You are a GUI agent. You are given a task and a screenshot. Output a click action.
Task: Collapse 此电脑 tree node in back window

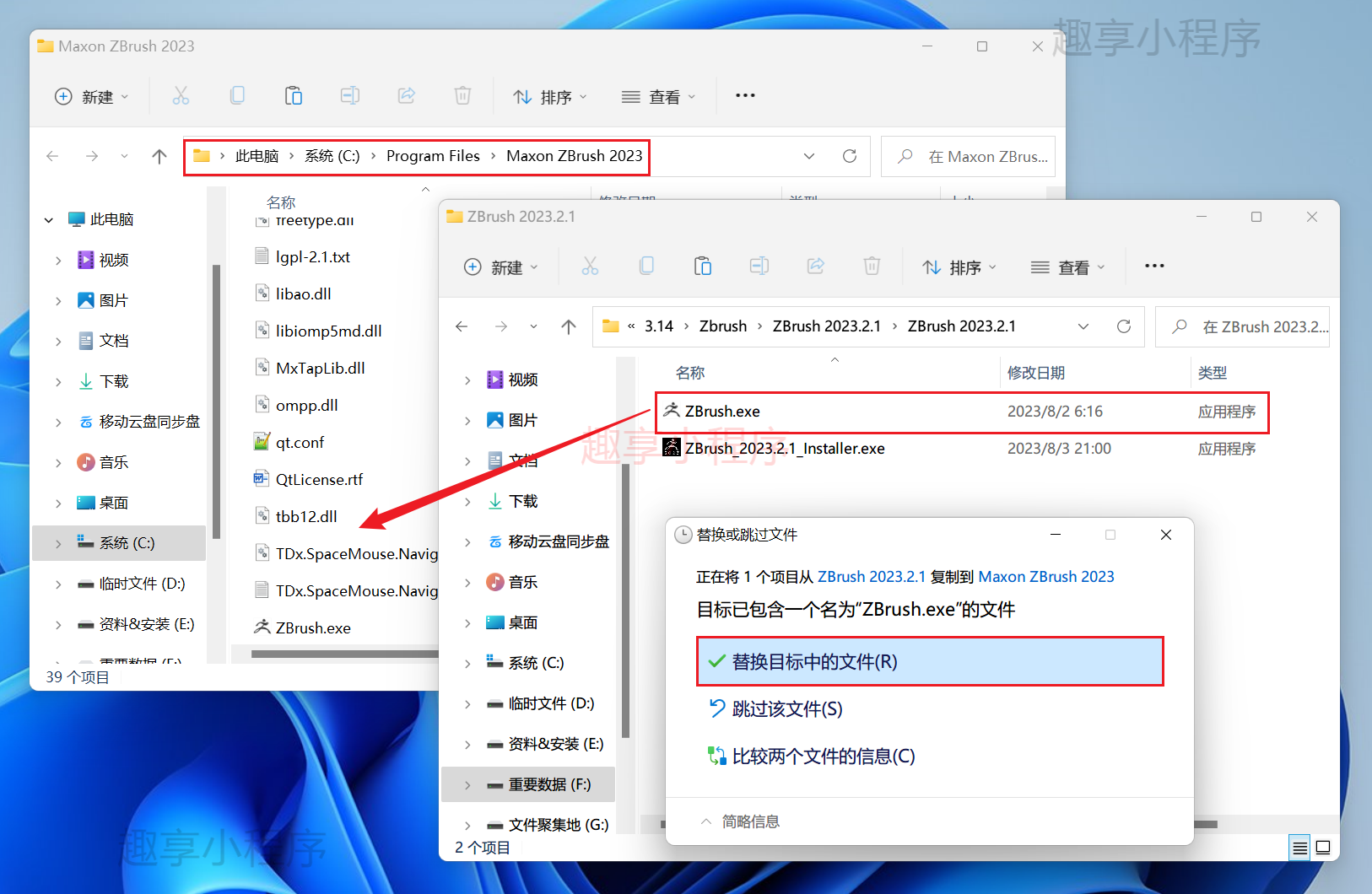click(49, 219)
